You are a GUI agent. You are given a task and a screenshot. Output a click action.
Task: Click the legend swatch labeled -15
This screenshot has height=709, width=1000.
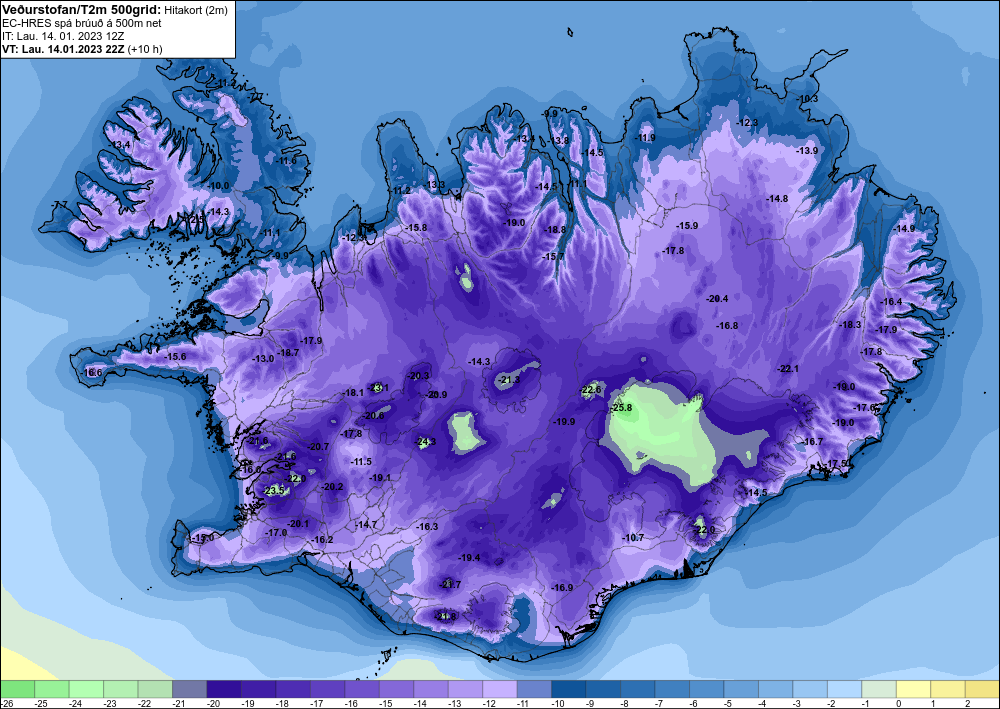click(x=396, y=689)
